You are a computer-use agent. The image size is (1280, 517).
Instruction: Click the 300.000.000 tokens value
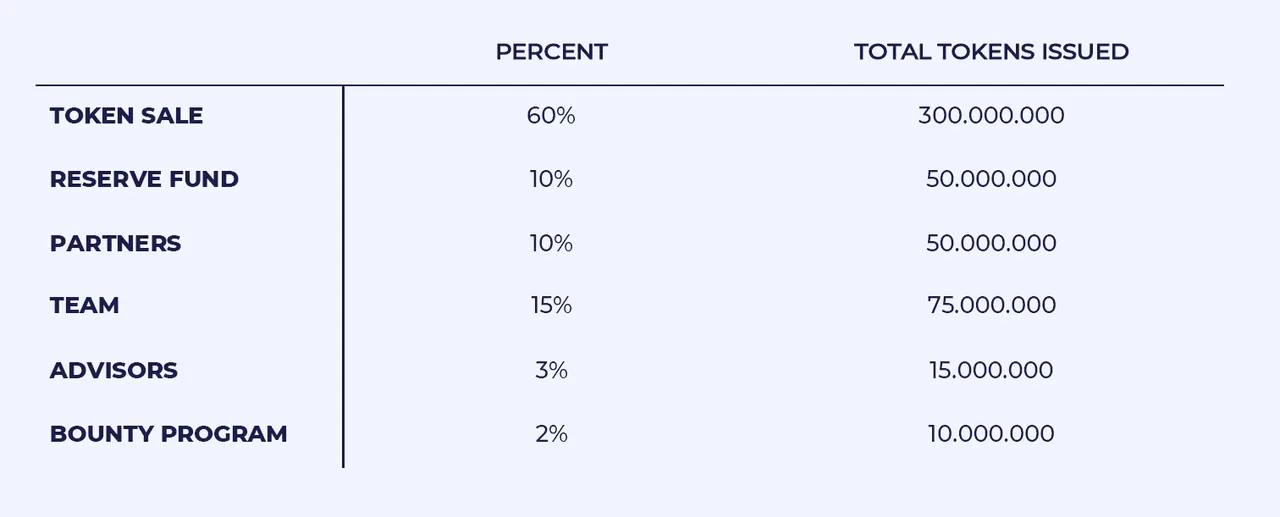(x=991, y=116)
